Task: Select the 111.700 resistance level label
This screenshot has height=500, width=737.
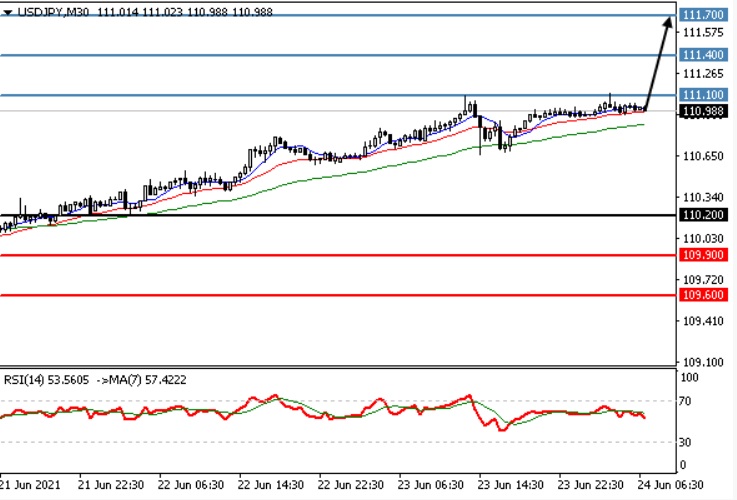Action: pyautogui.click(x=702, y=15)
